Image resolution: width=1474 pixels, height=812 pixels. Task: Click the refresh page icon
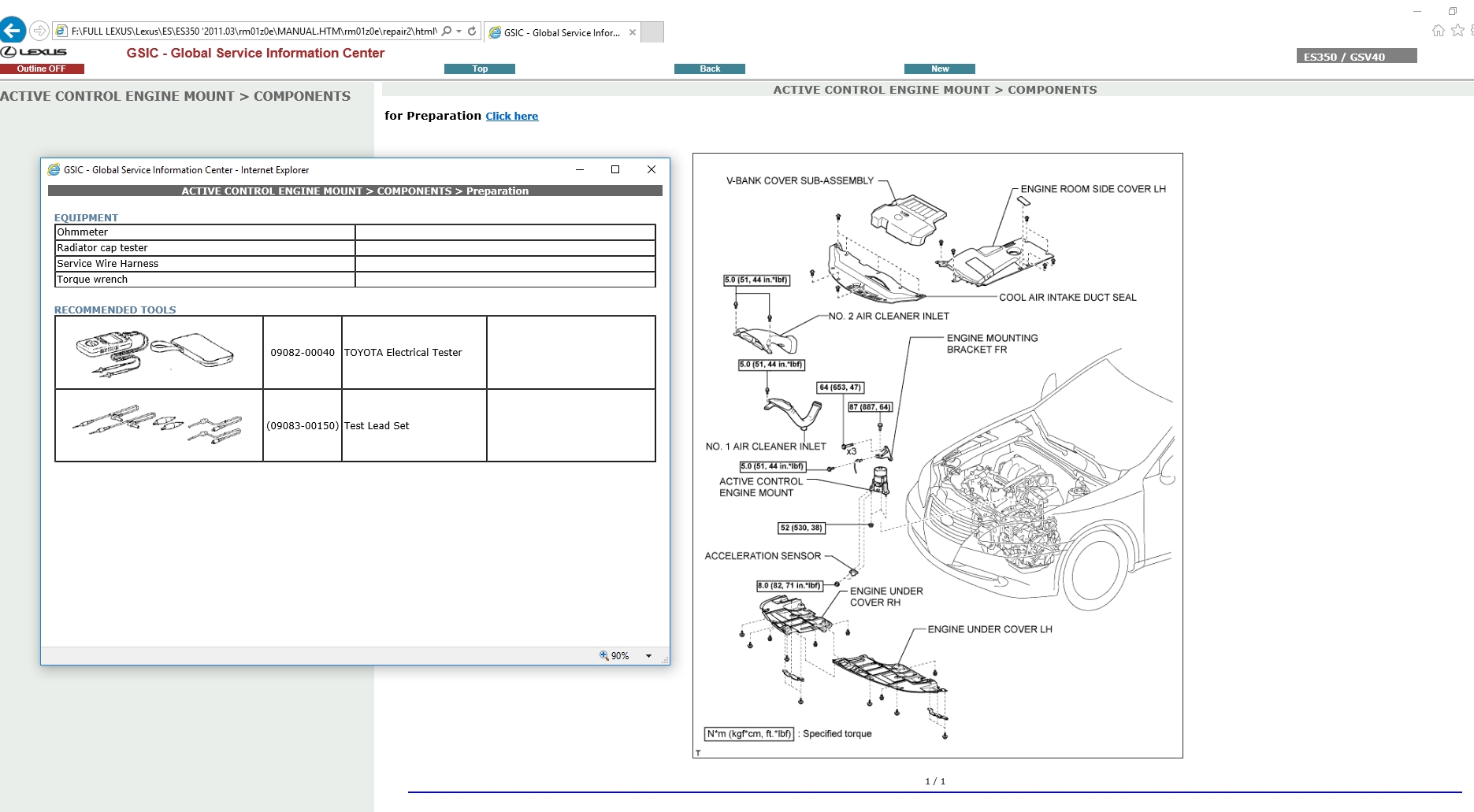(x=472, y=31)
